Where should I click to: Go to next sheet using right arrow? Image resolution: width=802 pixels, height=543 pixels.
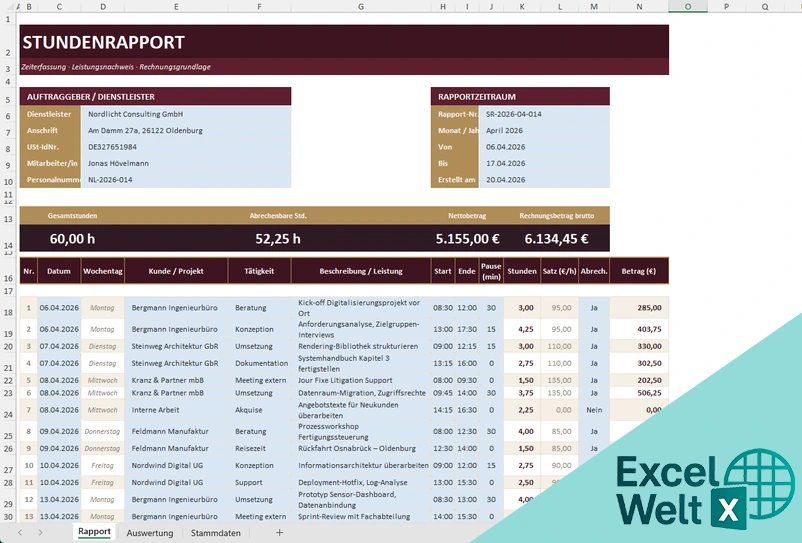(x=40, y=532)
